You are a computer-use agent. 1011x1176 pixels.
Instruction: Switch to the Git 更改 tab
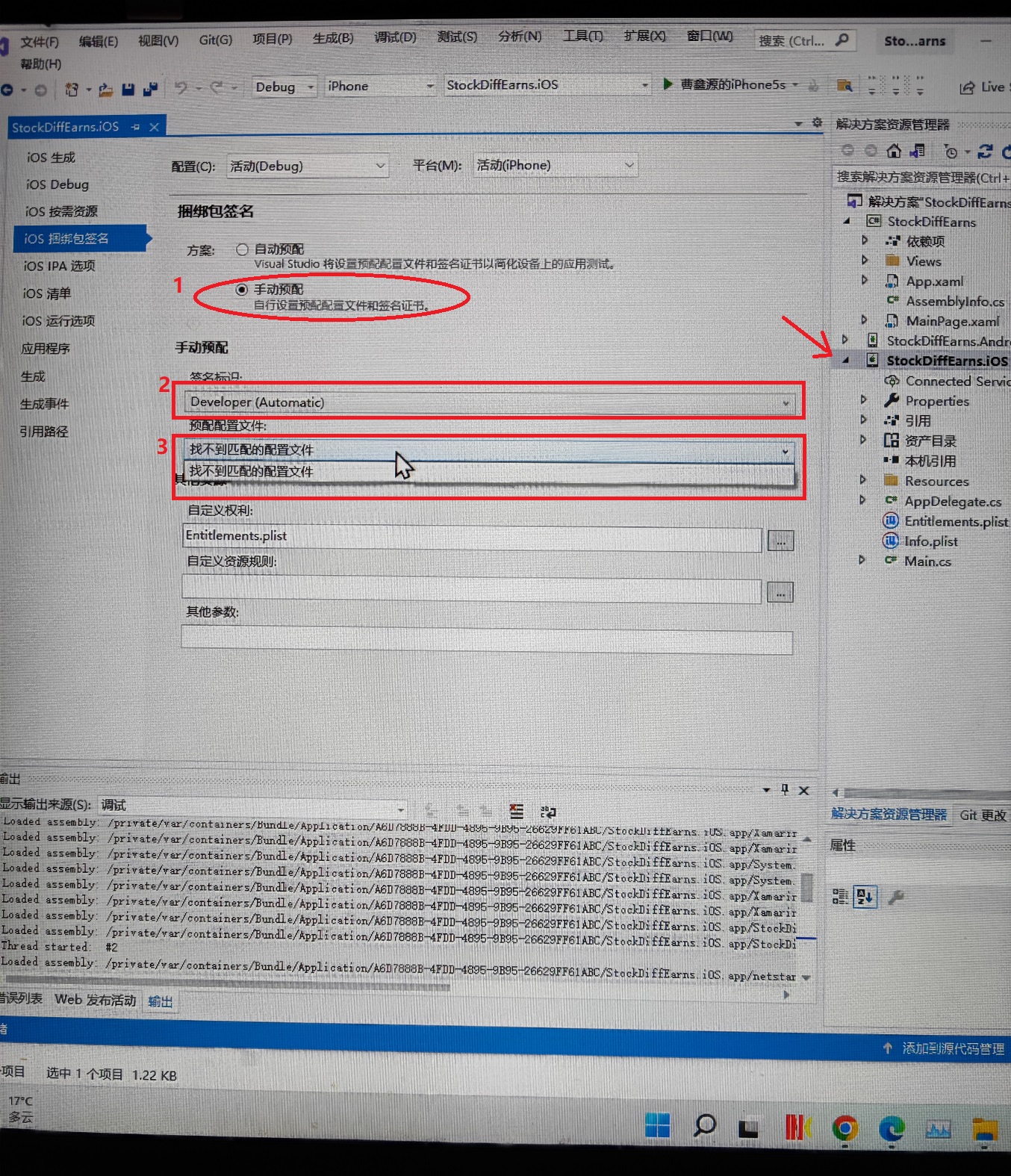pyautogui.click(x=983, y=815)
